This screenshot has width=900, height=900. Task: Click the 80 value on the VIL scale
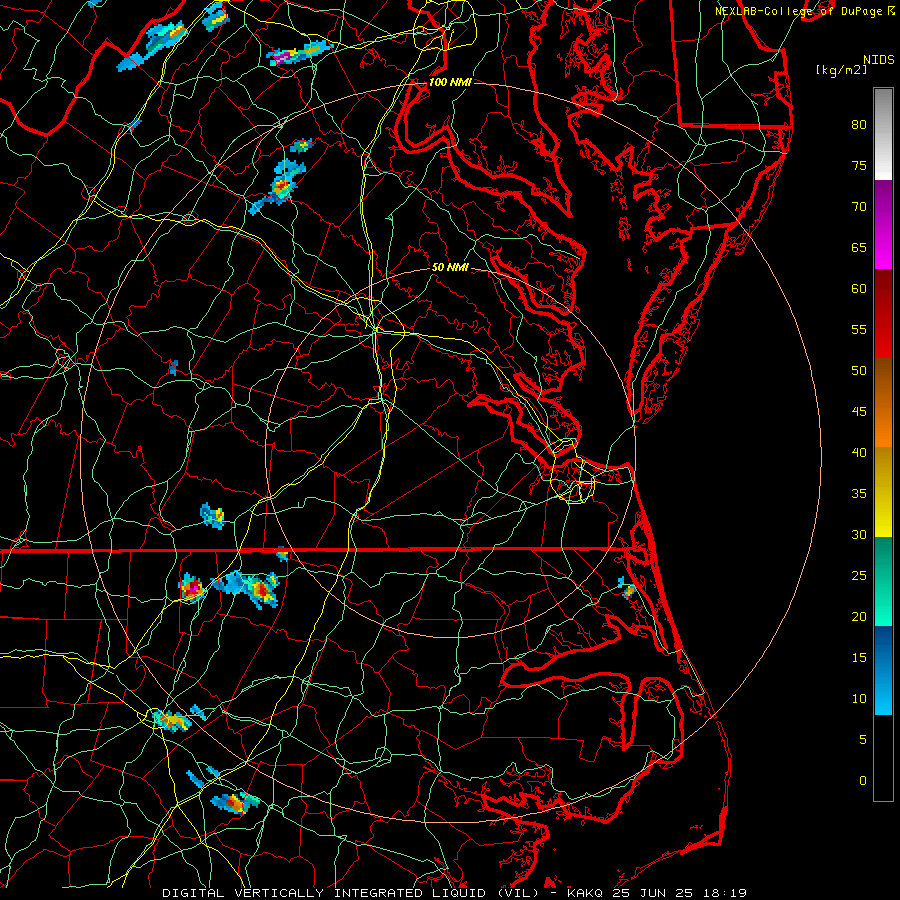[859, 125]
